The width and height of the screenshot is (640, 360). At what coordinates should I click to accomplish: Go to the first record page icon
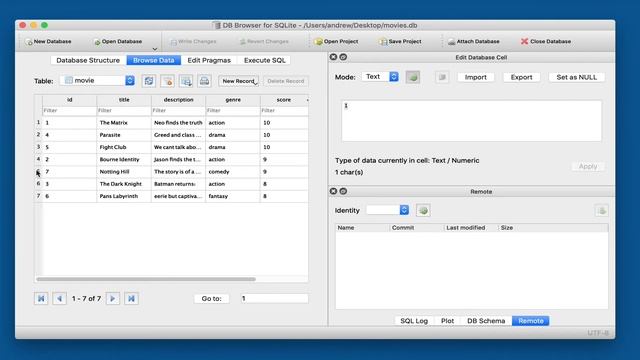coord(41,298)
